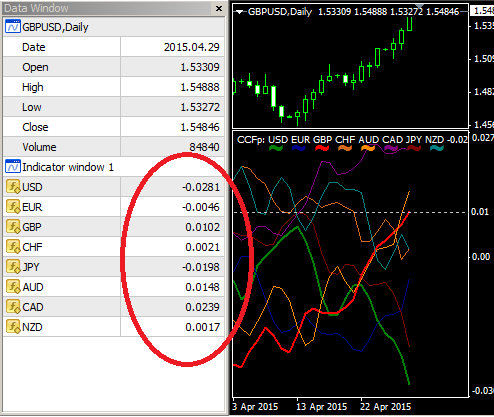The height and width of the screenshot is (417, 494).
Task: Select the NZD indicator icon
Action: tap(13, 327)
